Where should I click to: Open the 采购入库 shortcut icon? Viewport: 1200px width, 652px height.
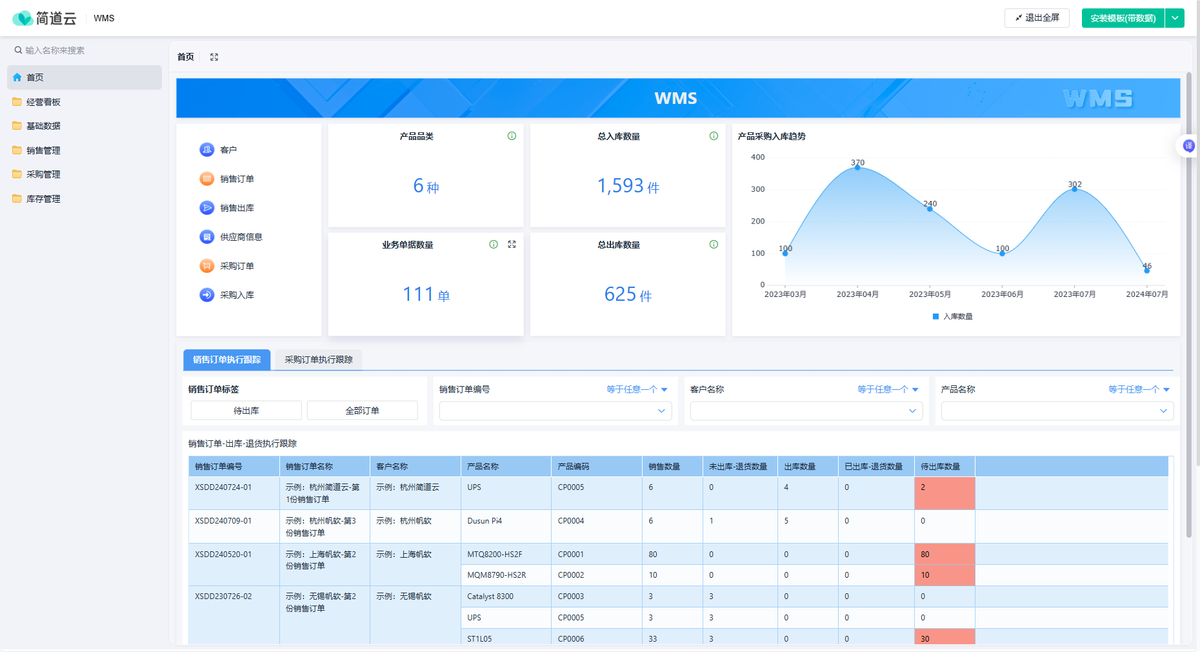click(207, 295)
